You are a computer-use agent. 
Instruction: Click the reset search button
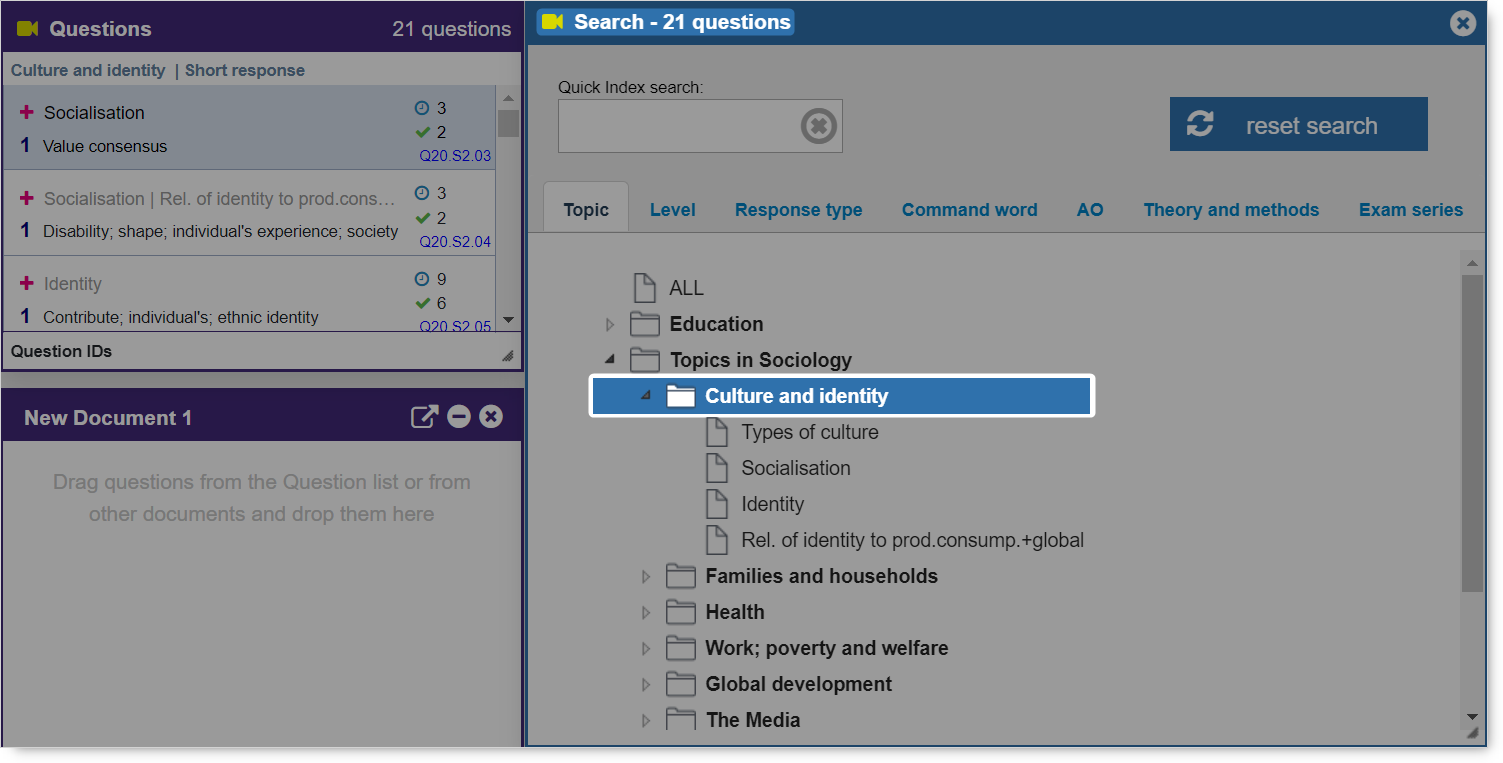click(x=1298, y=125)
